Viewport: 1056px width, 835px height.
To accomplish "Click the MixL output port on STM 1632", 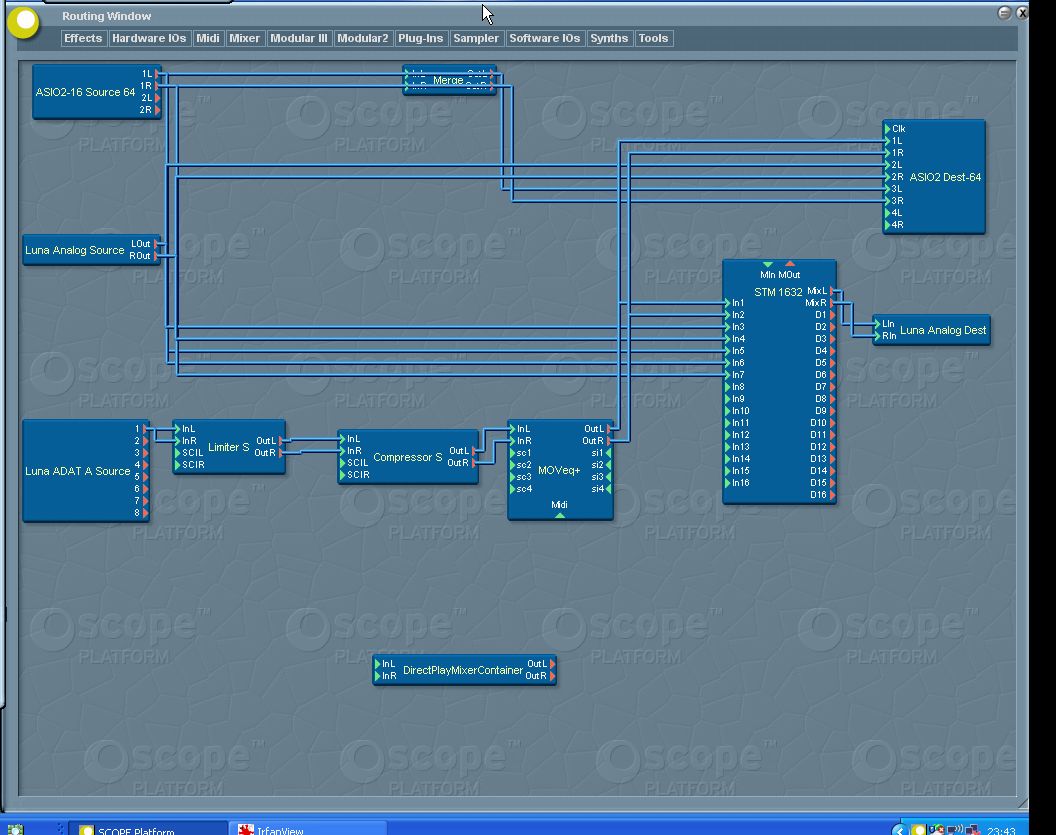I will tap(833, 291).
